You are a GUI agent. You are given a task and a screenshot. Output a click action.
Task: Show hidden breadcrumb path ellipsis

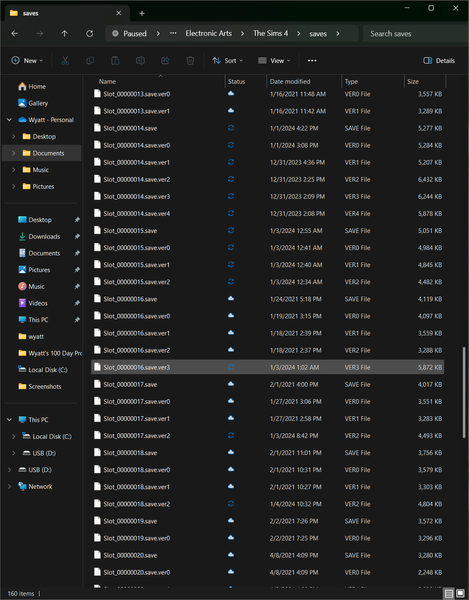(173, 34)
